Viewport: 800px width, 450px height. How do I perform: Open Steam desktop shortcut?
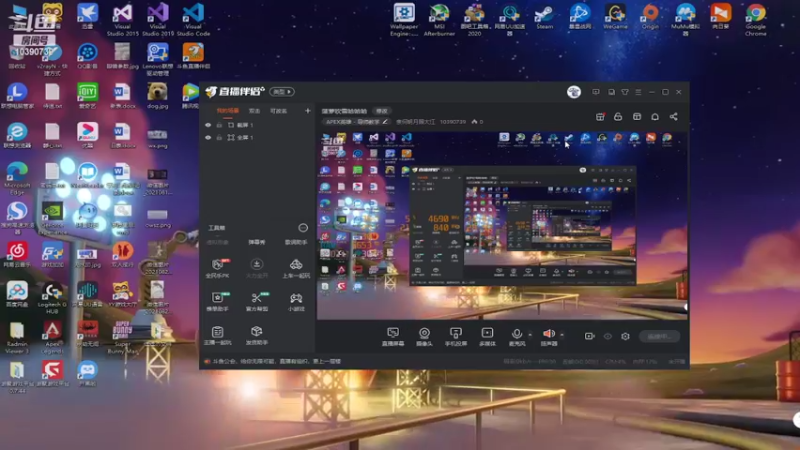[544, 17]
